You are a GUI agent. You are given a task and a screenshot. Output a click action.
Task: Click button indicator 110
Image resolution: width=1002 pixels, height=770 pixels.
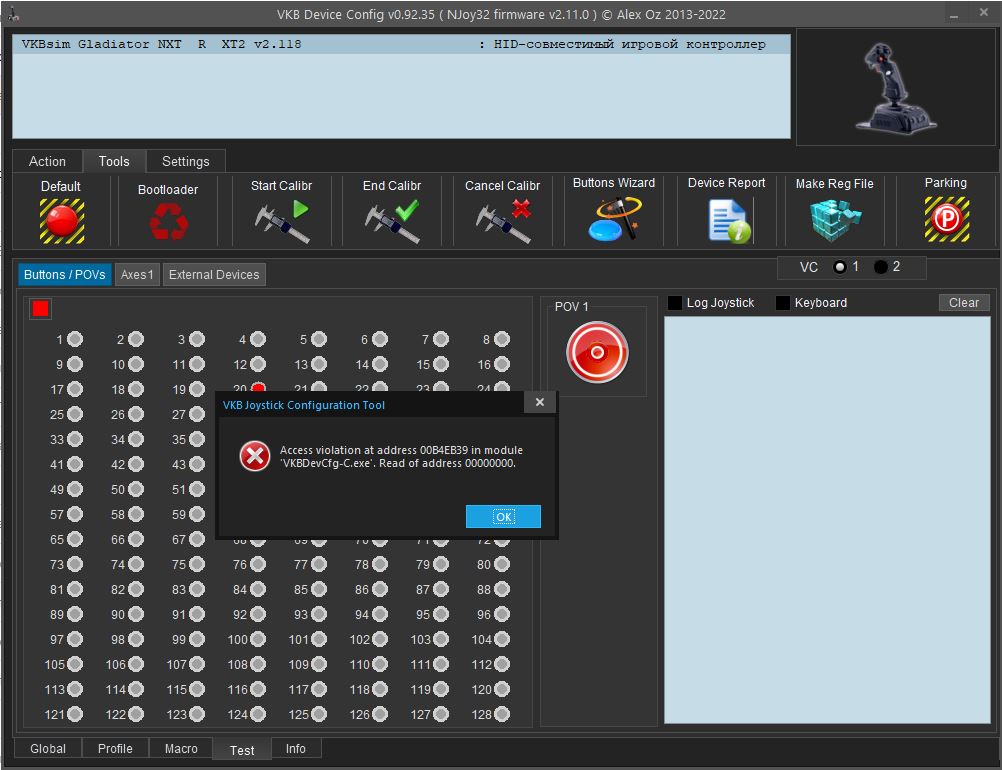point(380,665)
